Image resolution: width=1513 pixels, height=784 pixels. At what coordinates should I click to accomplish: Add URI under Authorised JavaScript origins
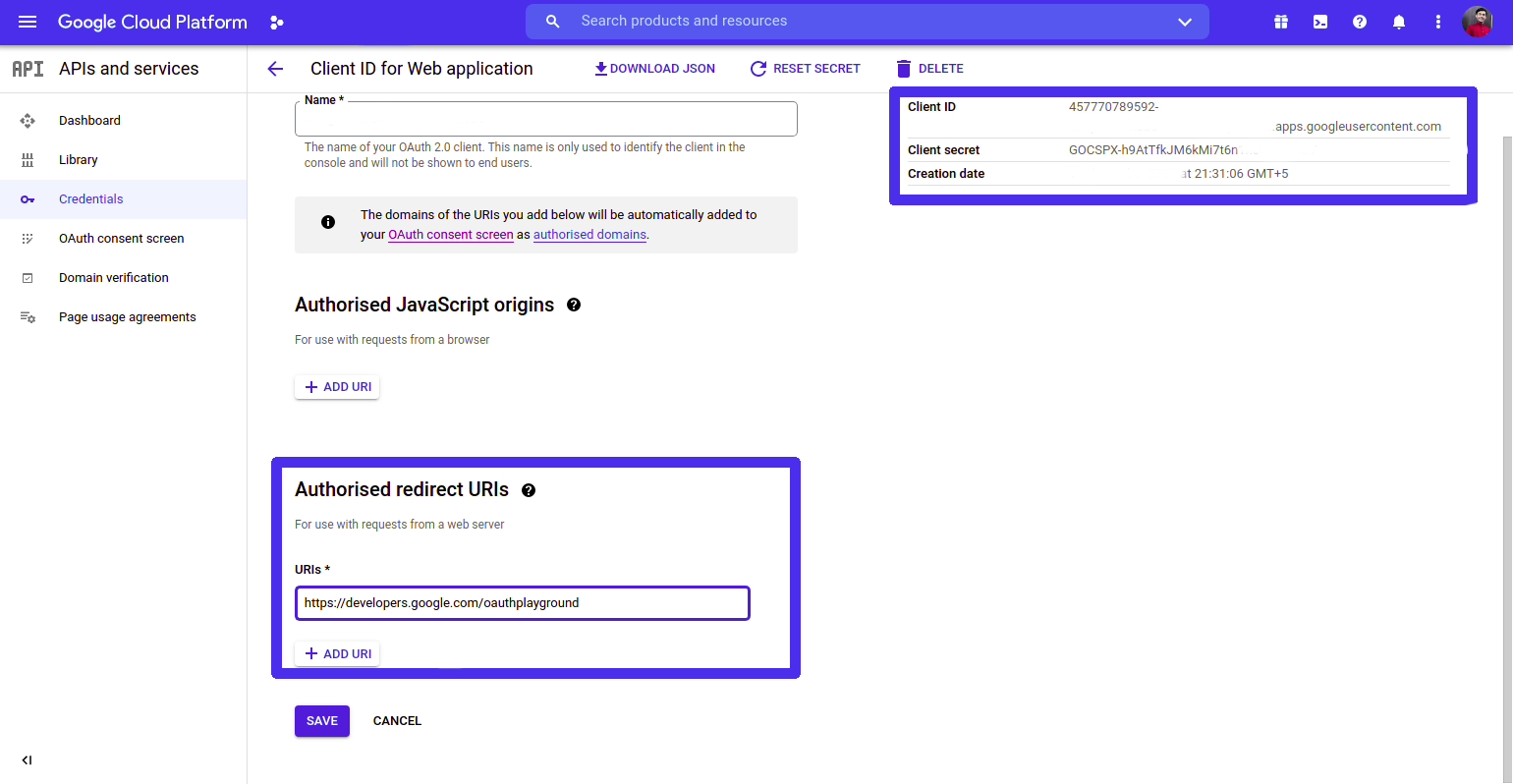pyautogui.click(x=337, y=387)
